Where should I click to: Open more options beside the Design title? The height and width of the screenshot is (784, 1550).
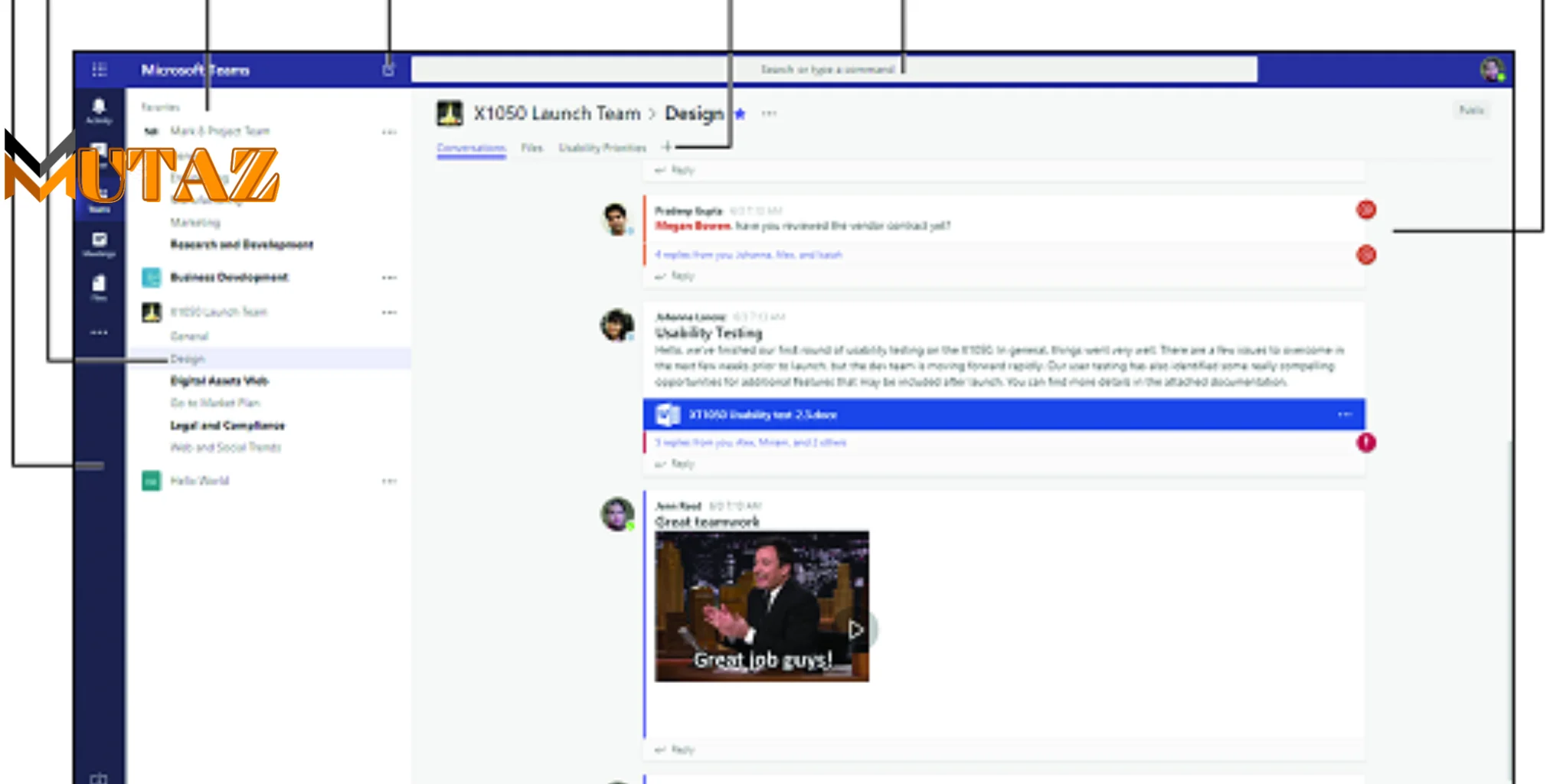(x=769, y=113)
